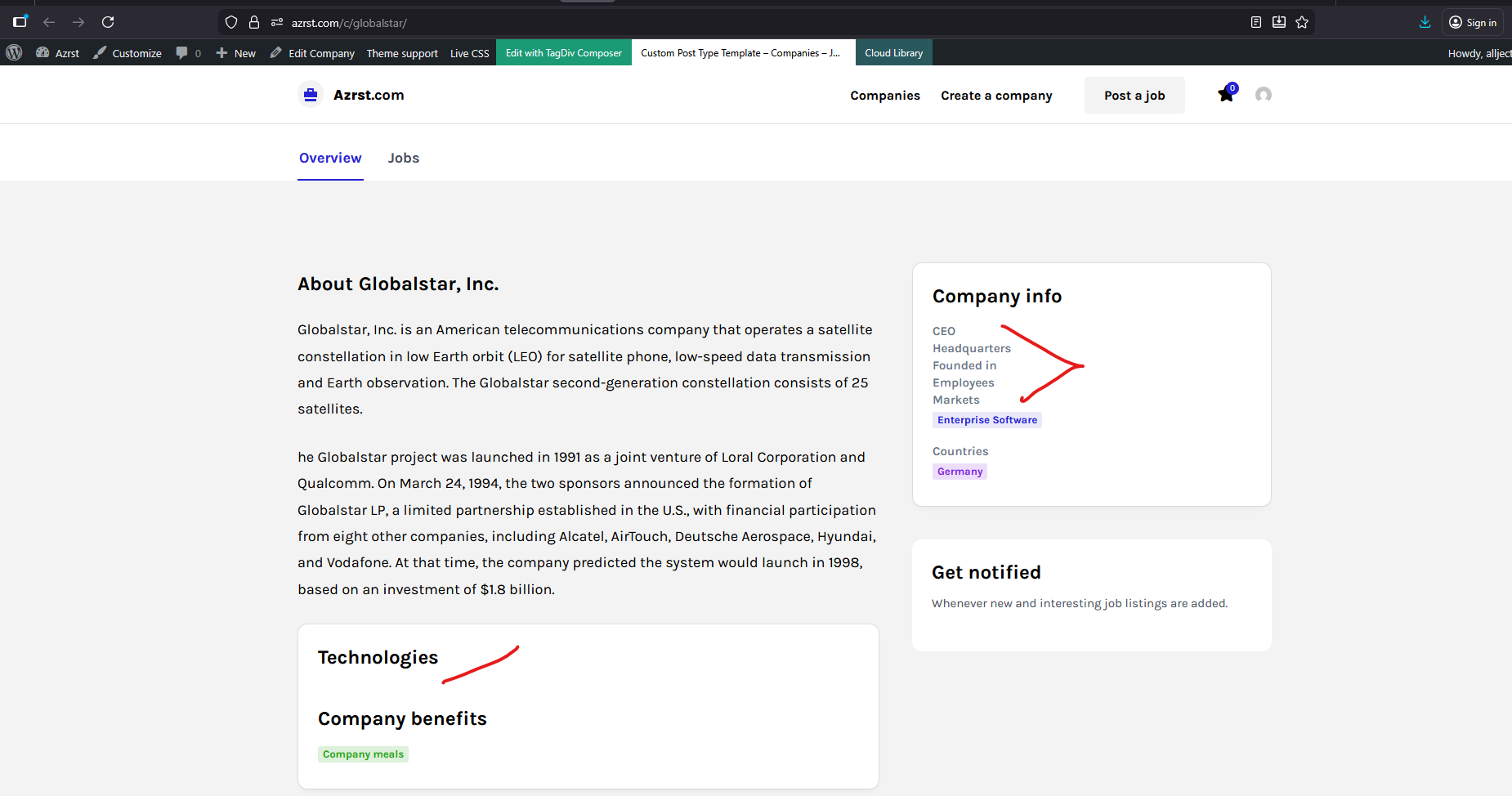Screen dimensions: 1512x796
Task: Click the Countries label
Action: click(x=960, y=451)
